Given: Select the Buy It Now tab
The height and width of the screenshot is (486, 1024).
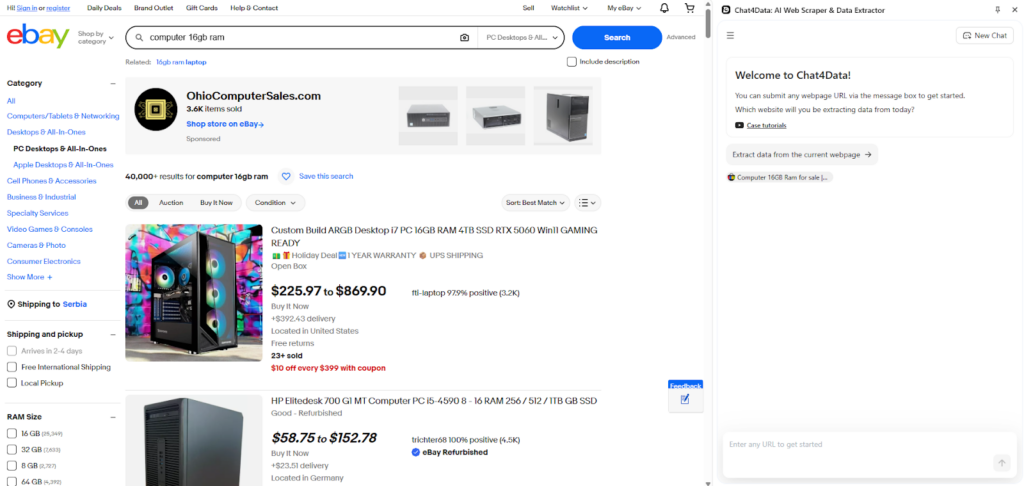Looking at the screenshot, I should click(216, 202).
